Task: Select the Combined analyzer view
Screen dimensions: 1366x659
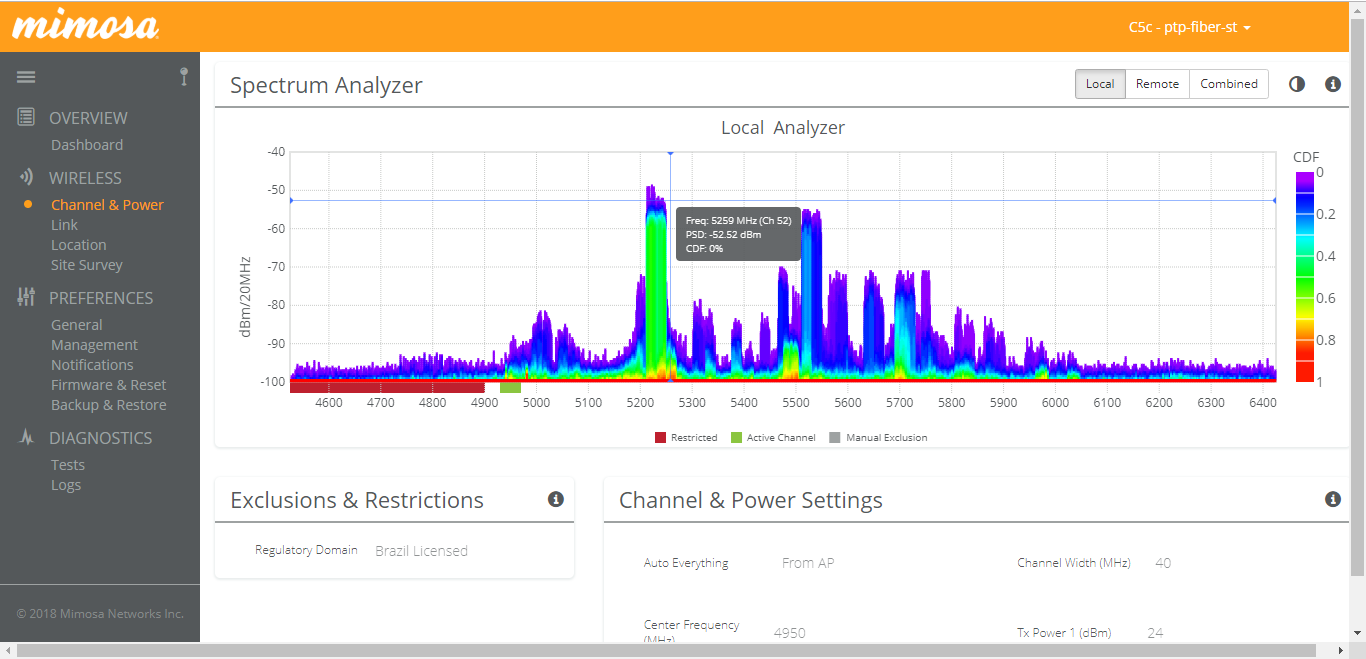Action: point(1229,84)
